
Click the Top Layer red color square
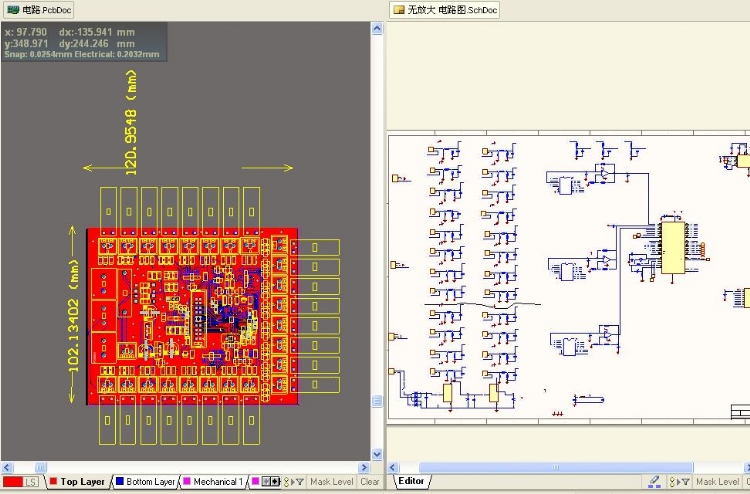[x=53, y=481]
